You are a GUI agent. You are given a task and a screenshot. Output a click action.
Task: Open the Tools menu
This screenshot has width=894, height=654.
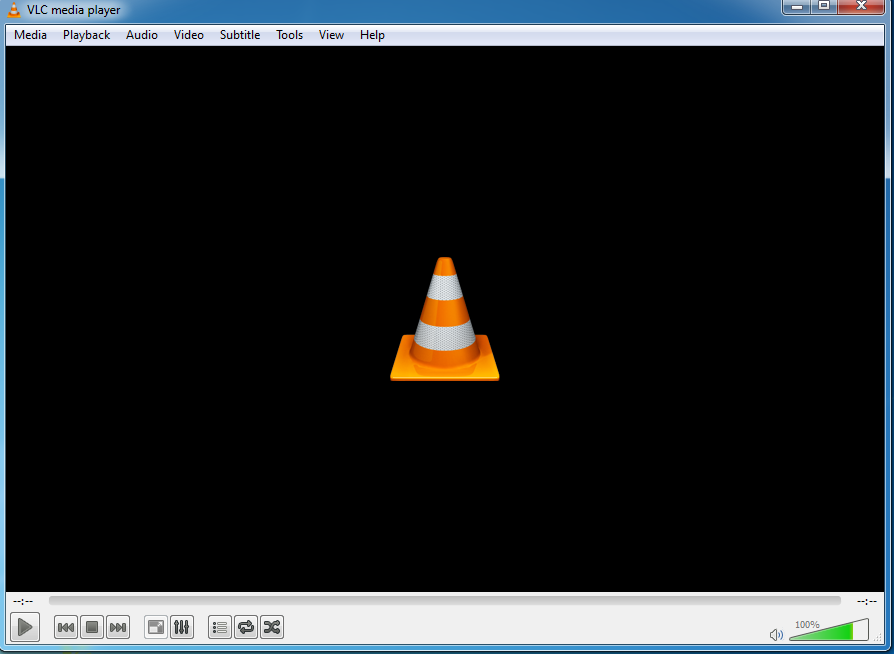pos(290,35)
